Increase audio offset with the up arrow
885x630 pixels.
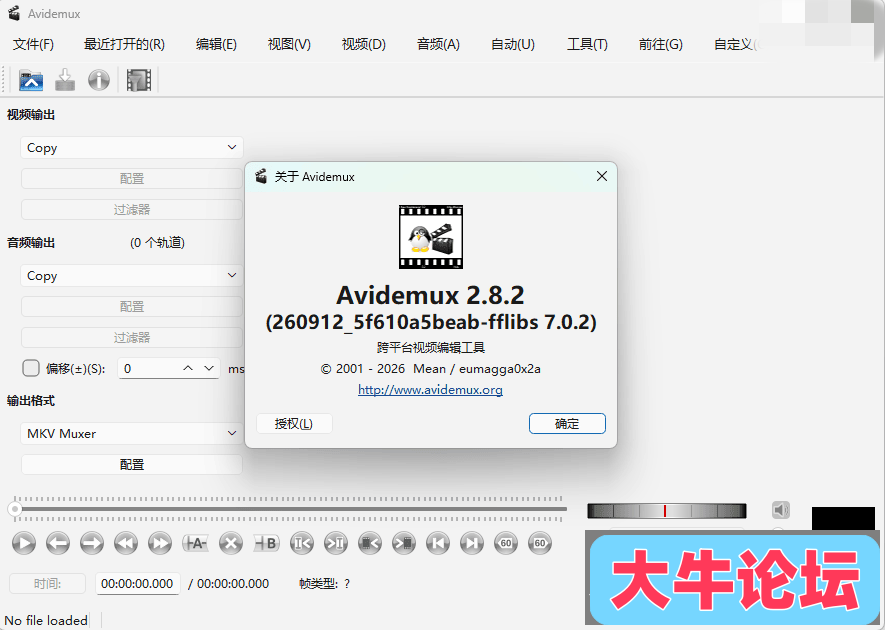[x=188, y=368]
